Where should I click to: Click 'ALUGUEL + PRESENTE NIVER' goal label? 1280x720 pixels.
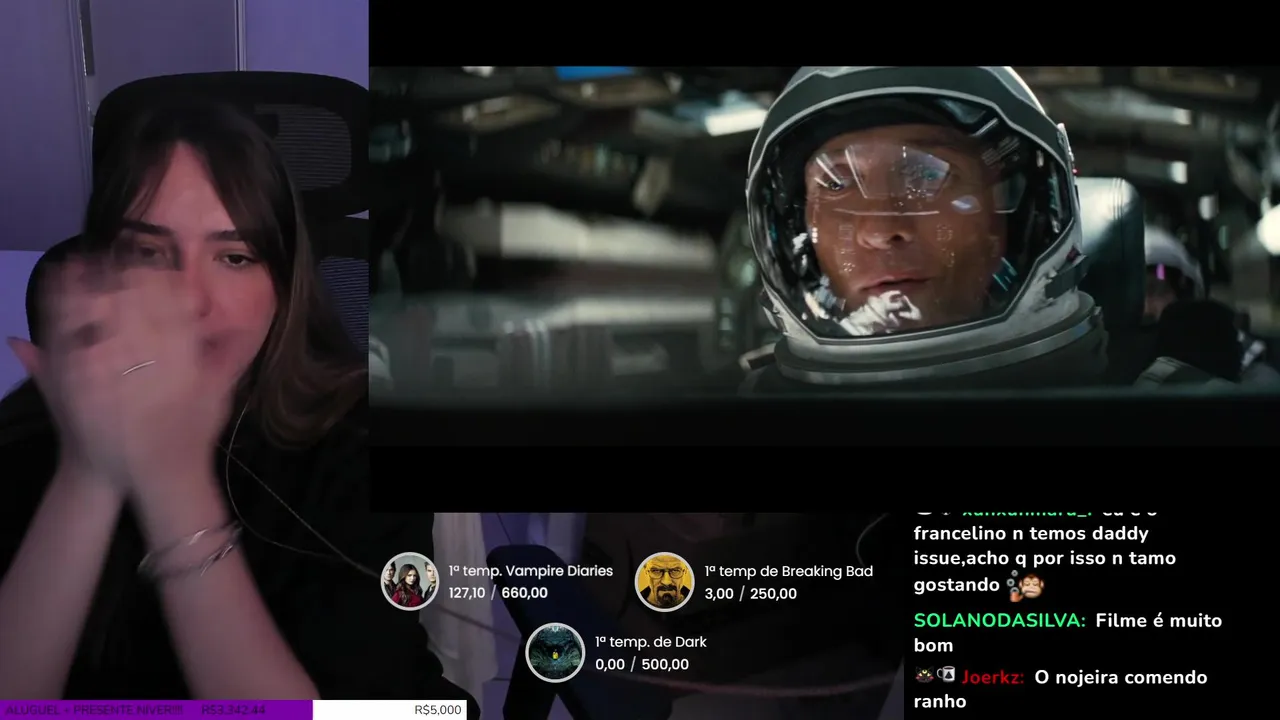93,710
